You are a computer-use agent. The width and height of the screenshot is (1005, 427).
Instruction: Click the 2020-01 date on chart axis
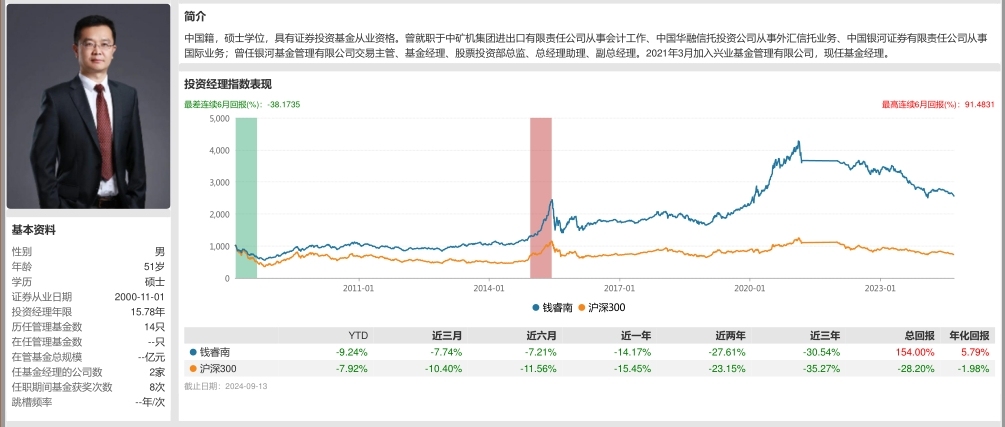click(x=749, y=287)
